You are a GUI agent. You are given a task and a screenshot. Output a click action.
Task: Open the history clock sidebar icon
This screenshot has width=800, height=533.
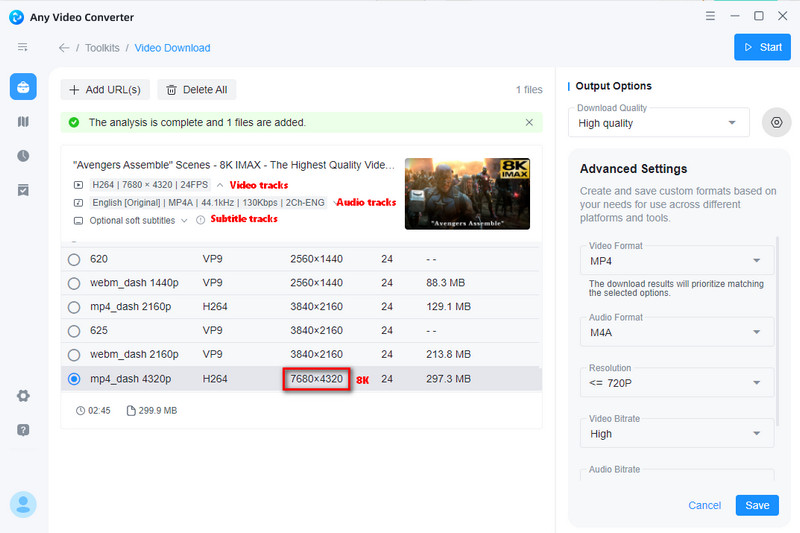pos(23,156)
